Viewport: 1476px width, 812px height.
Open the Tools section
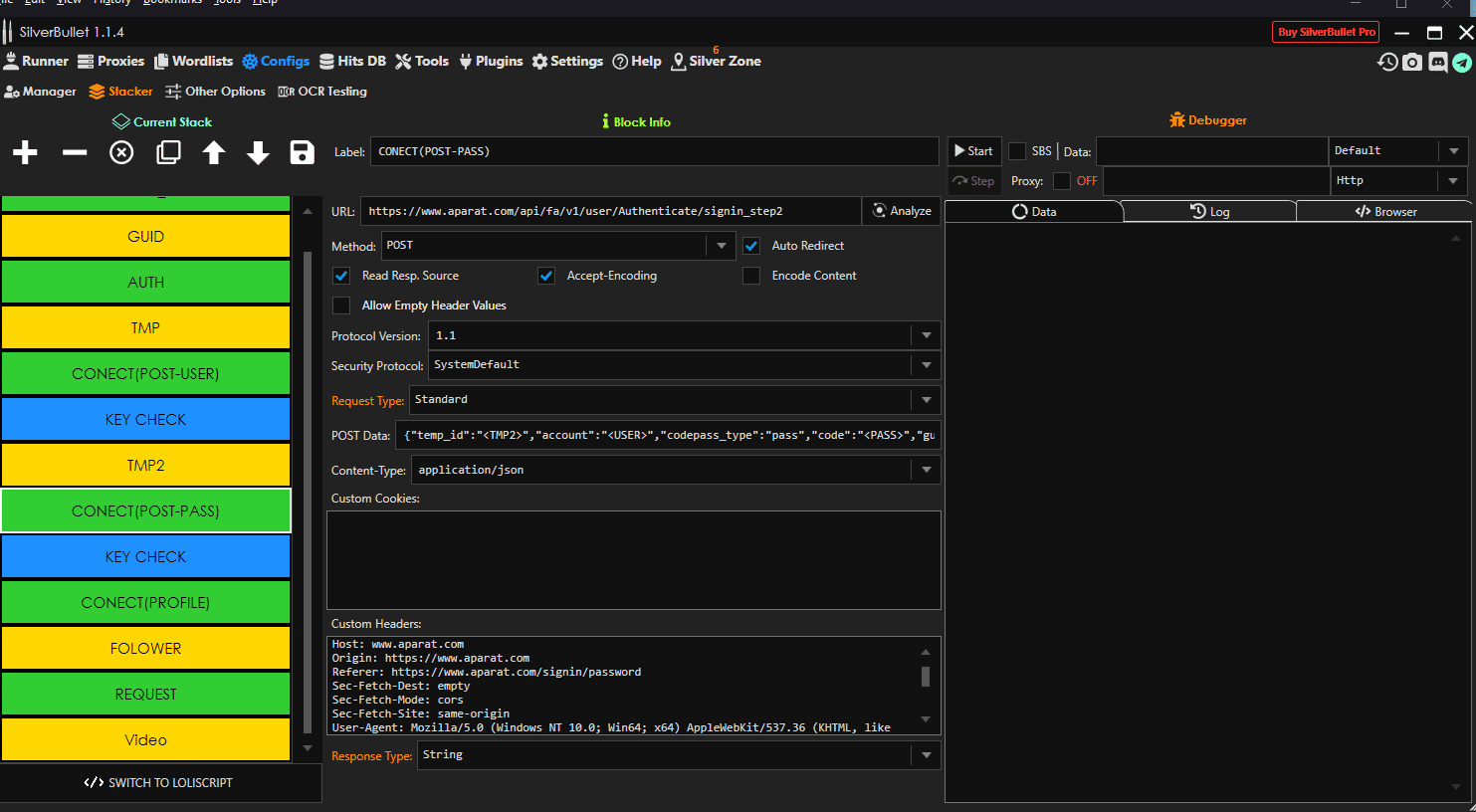pyautogui.click(x=422, y=61)
